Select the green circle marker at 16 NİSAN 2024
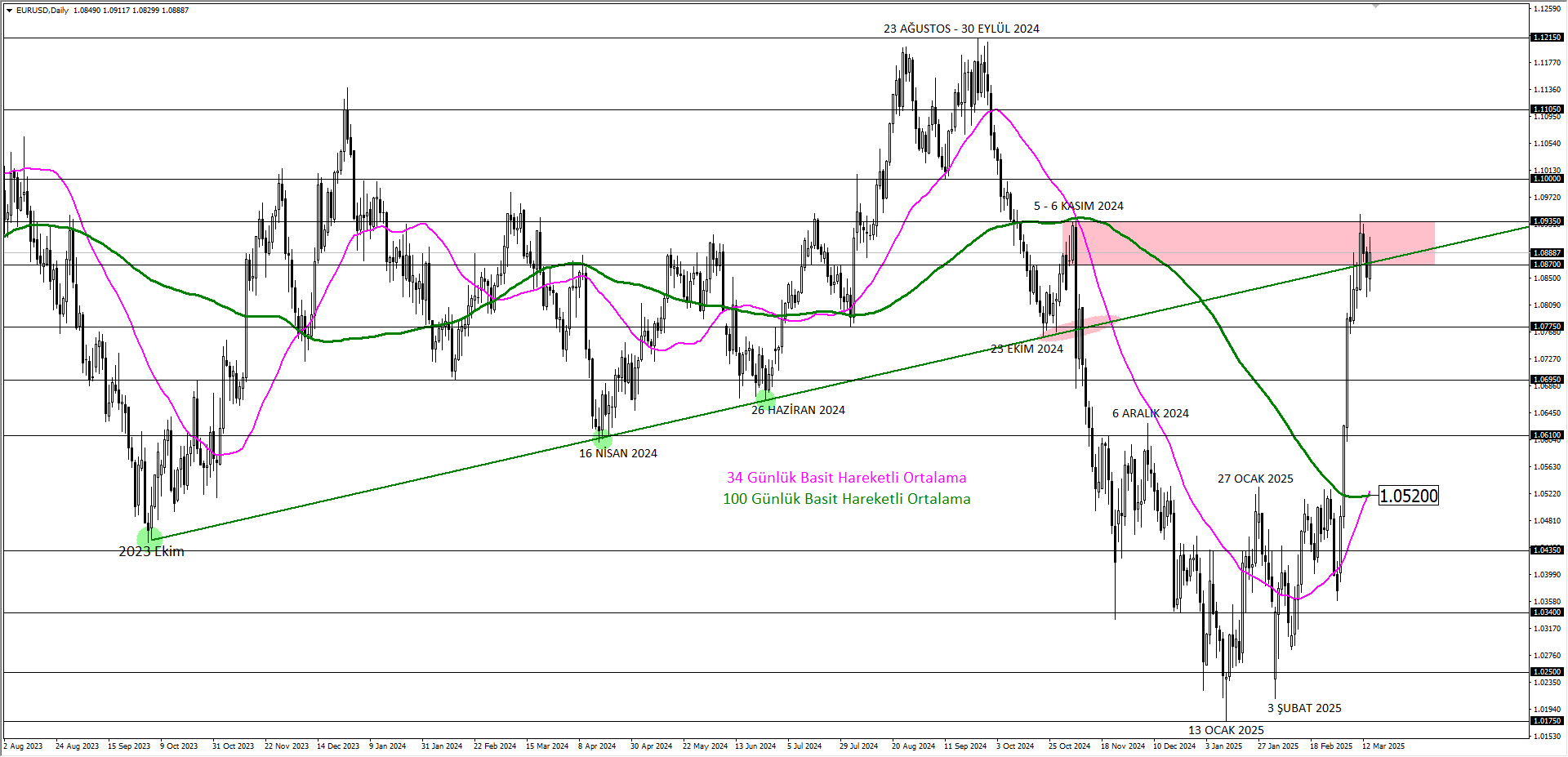Viewport: 1568px width, 757px height. coord(603,439)
